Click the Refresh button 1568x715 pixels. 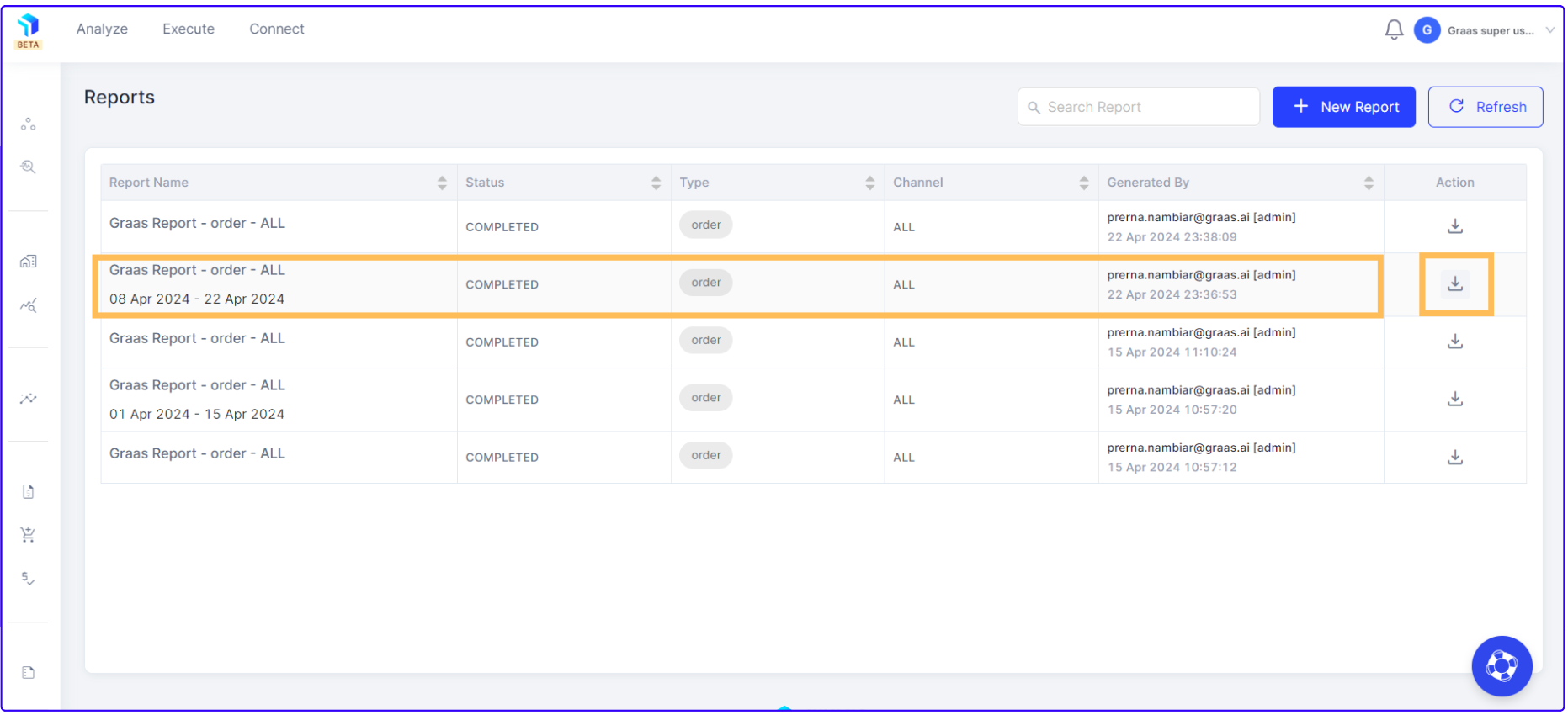(x=1486, y=107)
